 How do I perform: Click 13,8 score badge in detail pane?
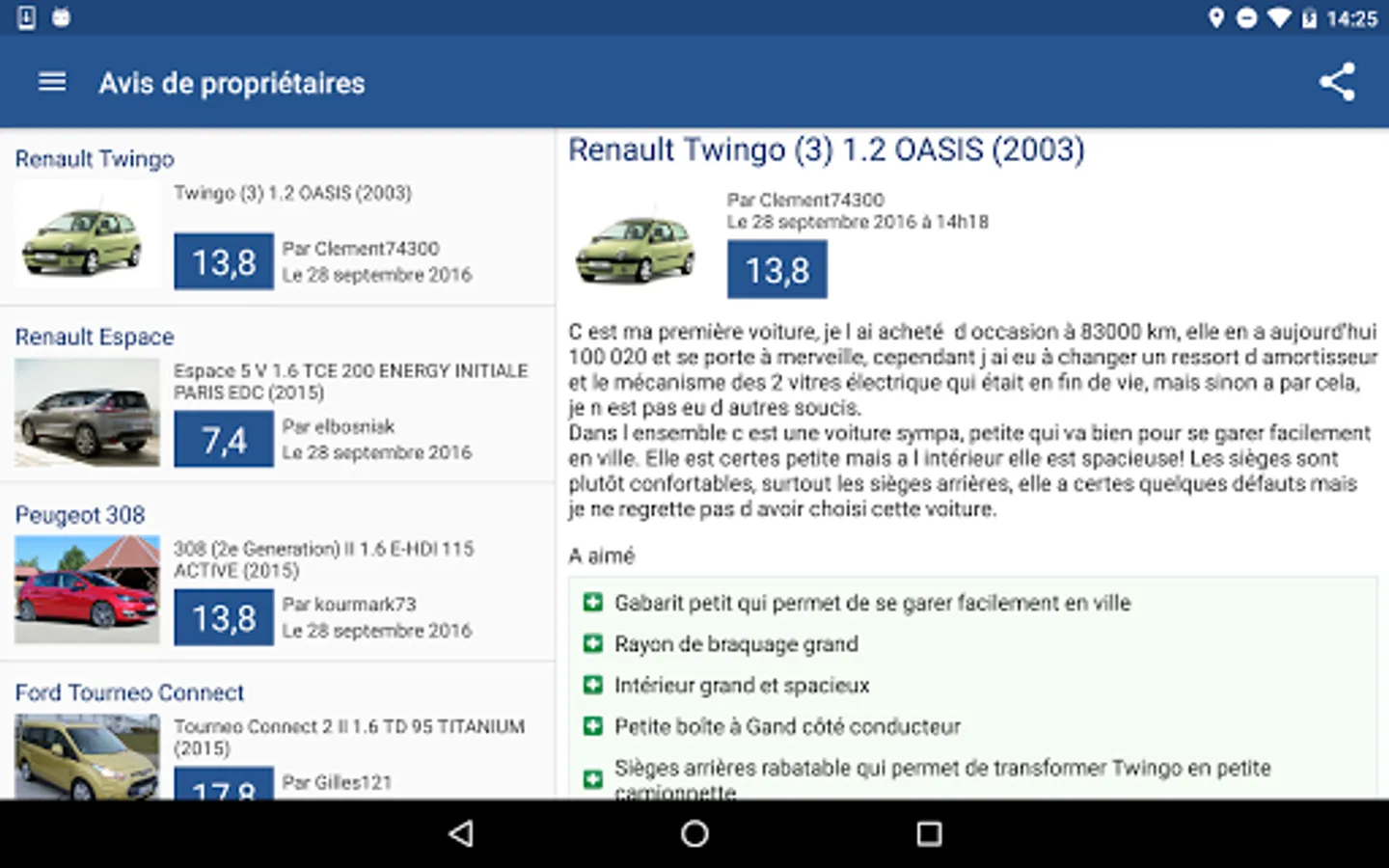pos(777,270)
